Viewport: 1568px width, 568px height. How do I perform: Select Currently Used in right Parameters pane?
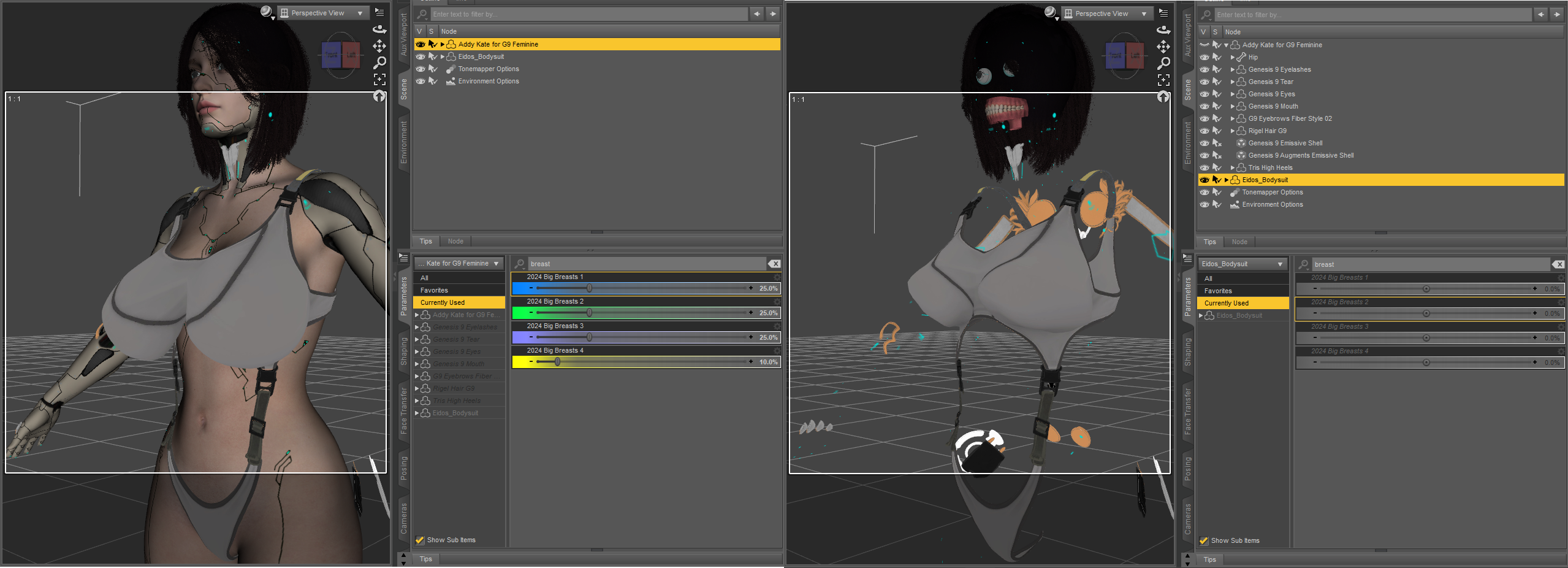(x=1243, y=303)
